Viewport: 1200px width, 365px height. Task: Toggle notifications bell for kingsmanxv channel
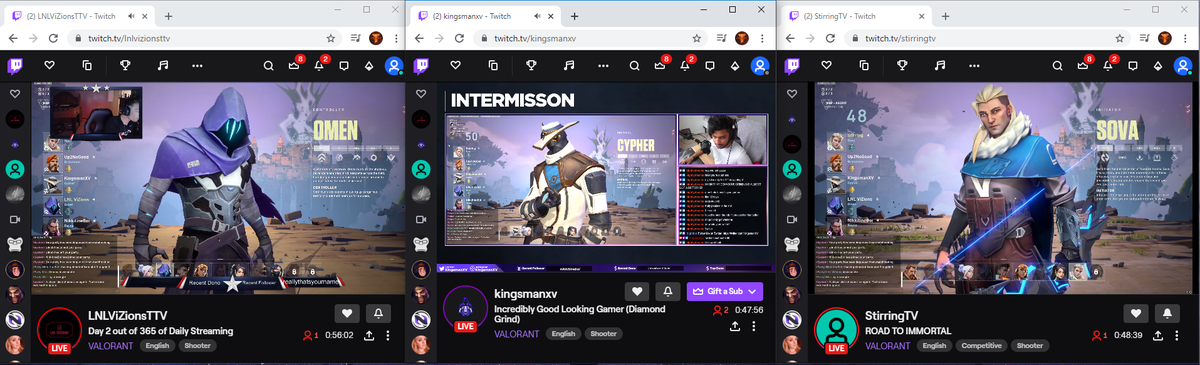point(668,292)
